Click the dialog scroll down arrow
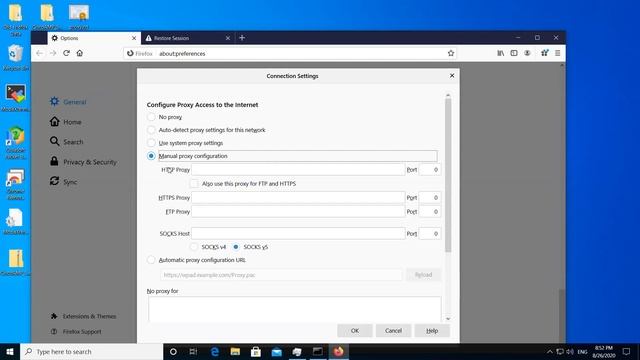Image resolution: width=640 pixels, height=360 pixels. click(x=448, y=318)
